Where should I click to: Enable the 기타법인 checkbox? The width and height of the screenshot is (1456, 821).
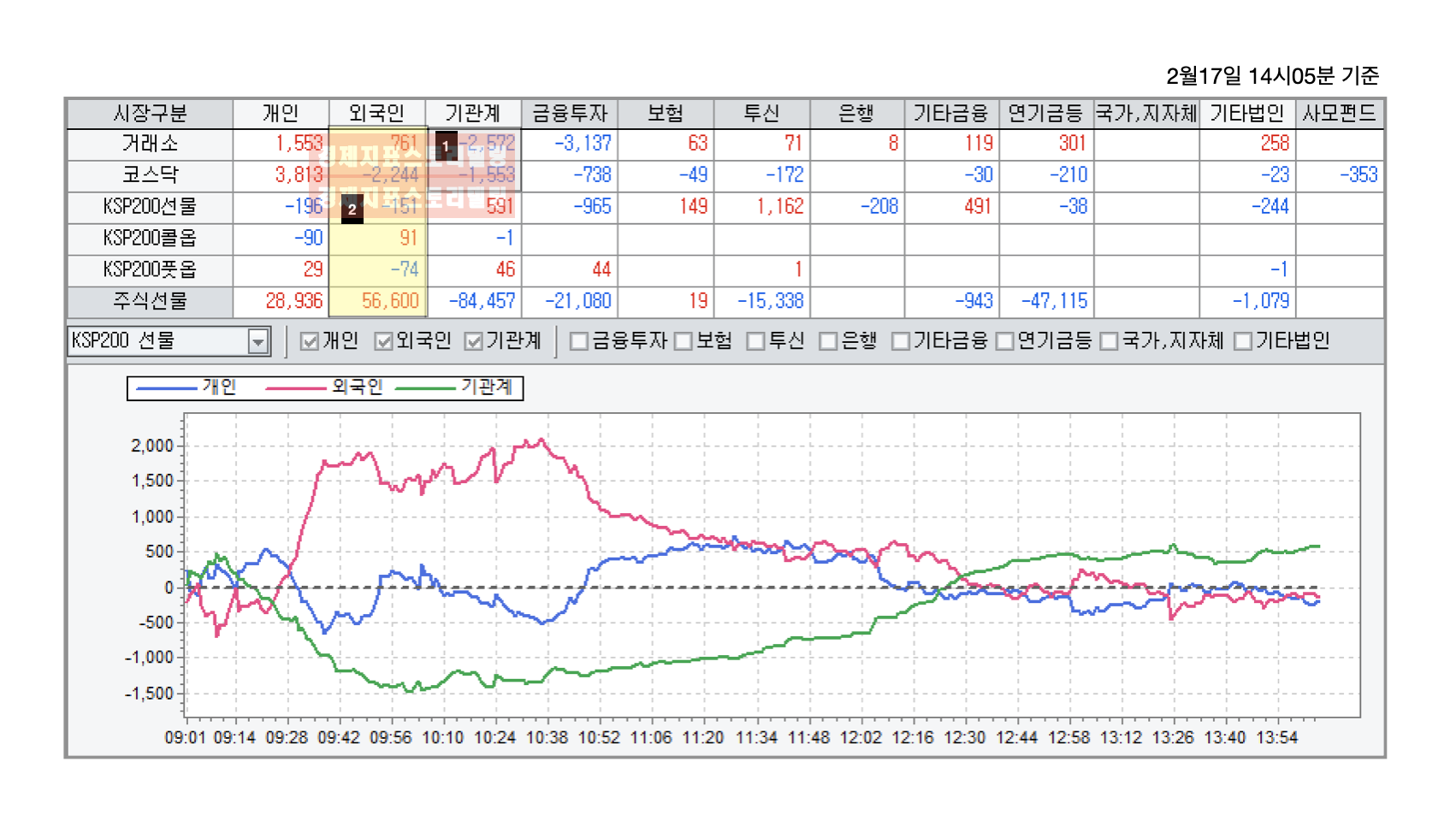tap(1244, 340)
